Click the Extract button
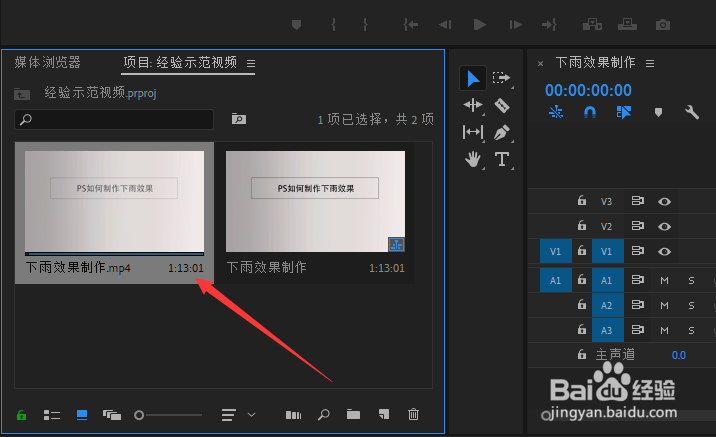The height and width of the screenshot is (437, 716). [x=627, y=24]
